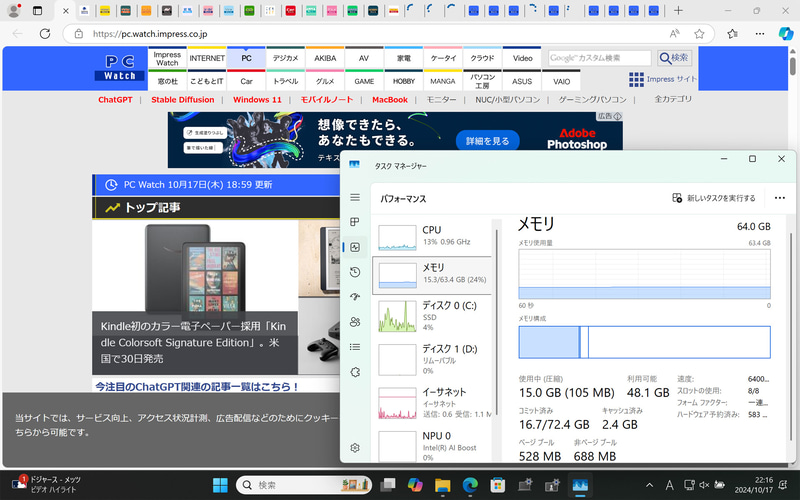Click 新しいタスクを実行する button
The width and height of the screenshot is (800, 500).
click(x=714, y=198)
